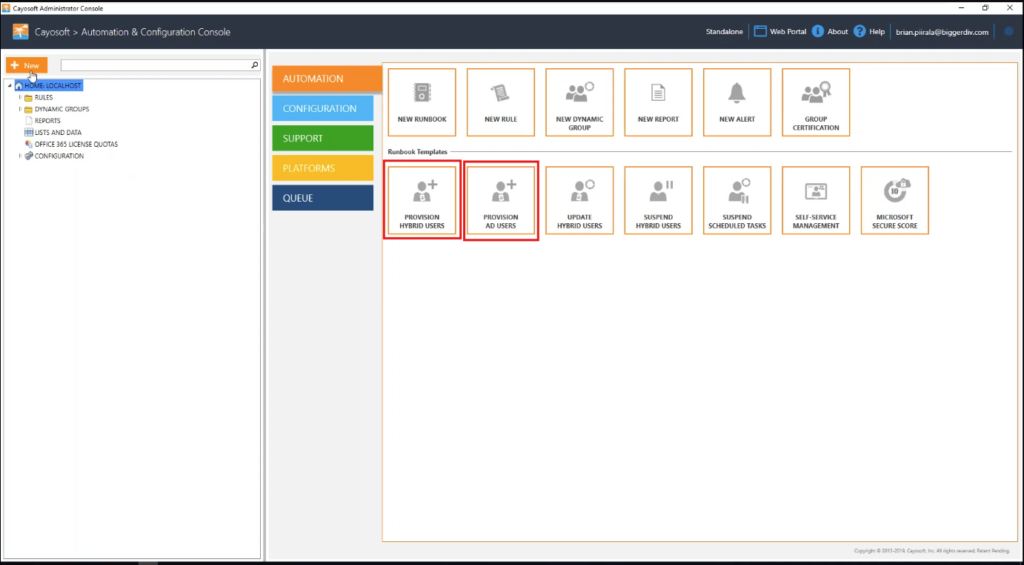
Task: Collapse the HOME: LOCALHOST node arrow
Action: point(10,86)
